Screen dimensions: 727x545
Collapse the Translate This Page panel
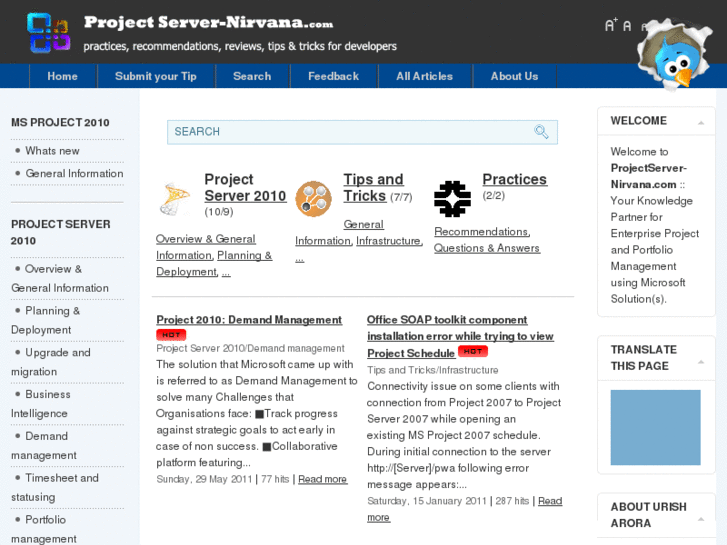tap(701, 362)
